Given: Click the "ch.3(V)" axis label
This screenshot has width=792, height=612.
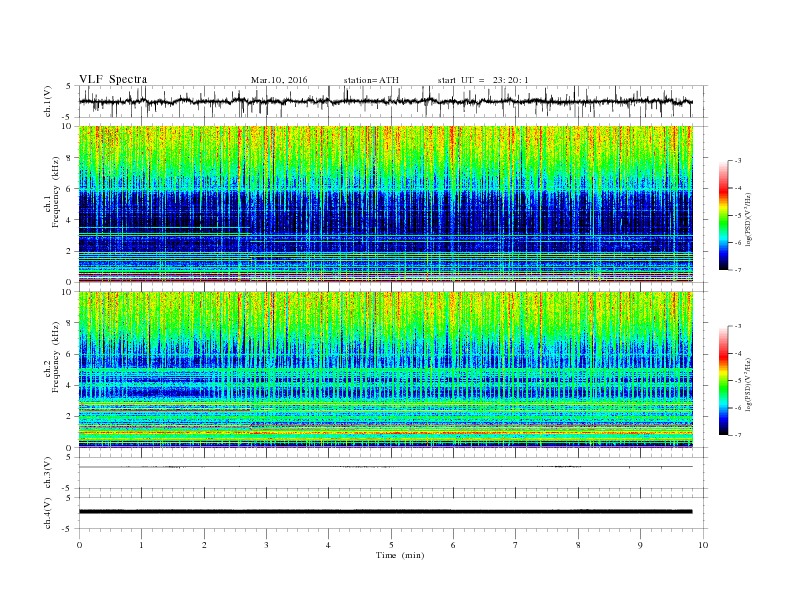Looking at the screenshot, I should tap(48, 473).
